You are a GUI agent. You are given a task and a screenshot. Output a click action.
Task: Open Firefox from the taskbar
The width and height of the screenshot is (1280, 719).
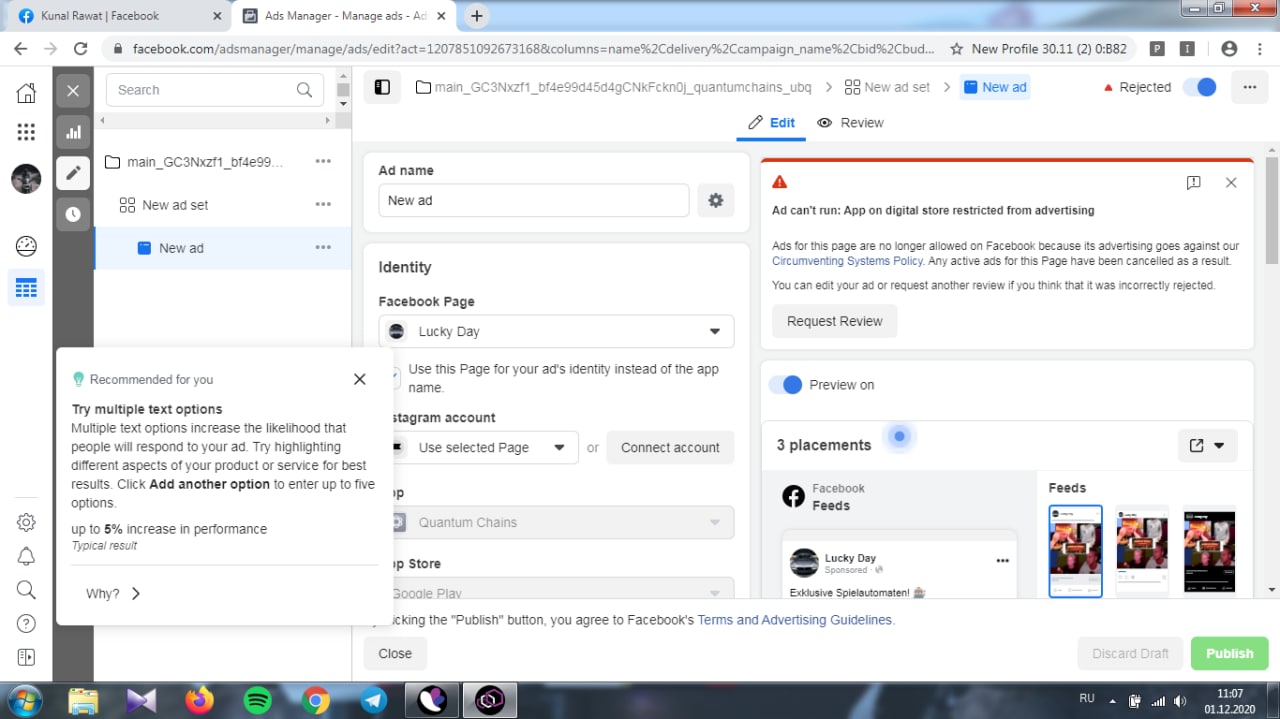[199, 700]
